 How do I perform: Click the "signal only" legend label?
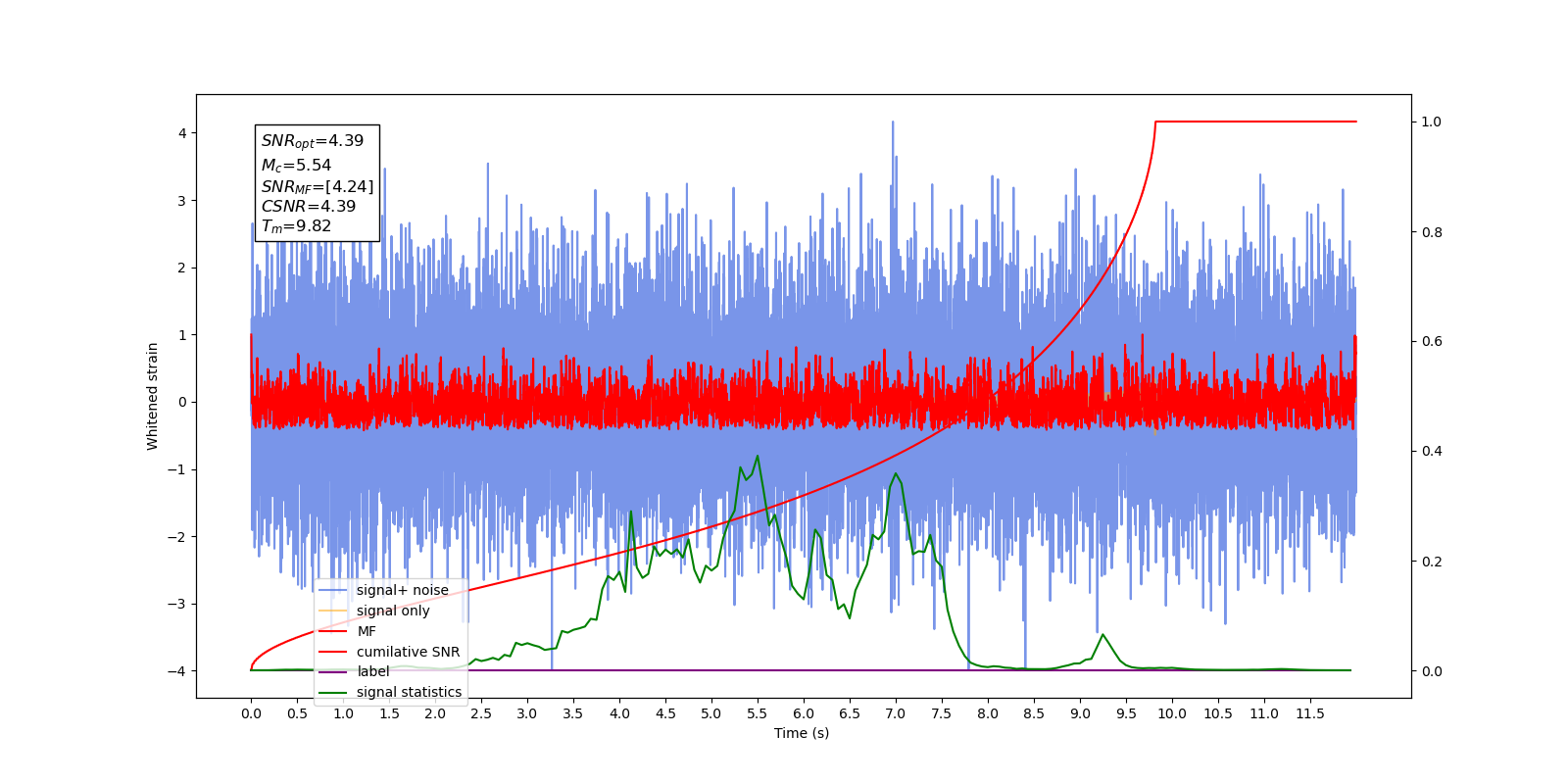(x=393, y=611)
